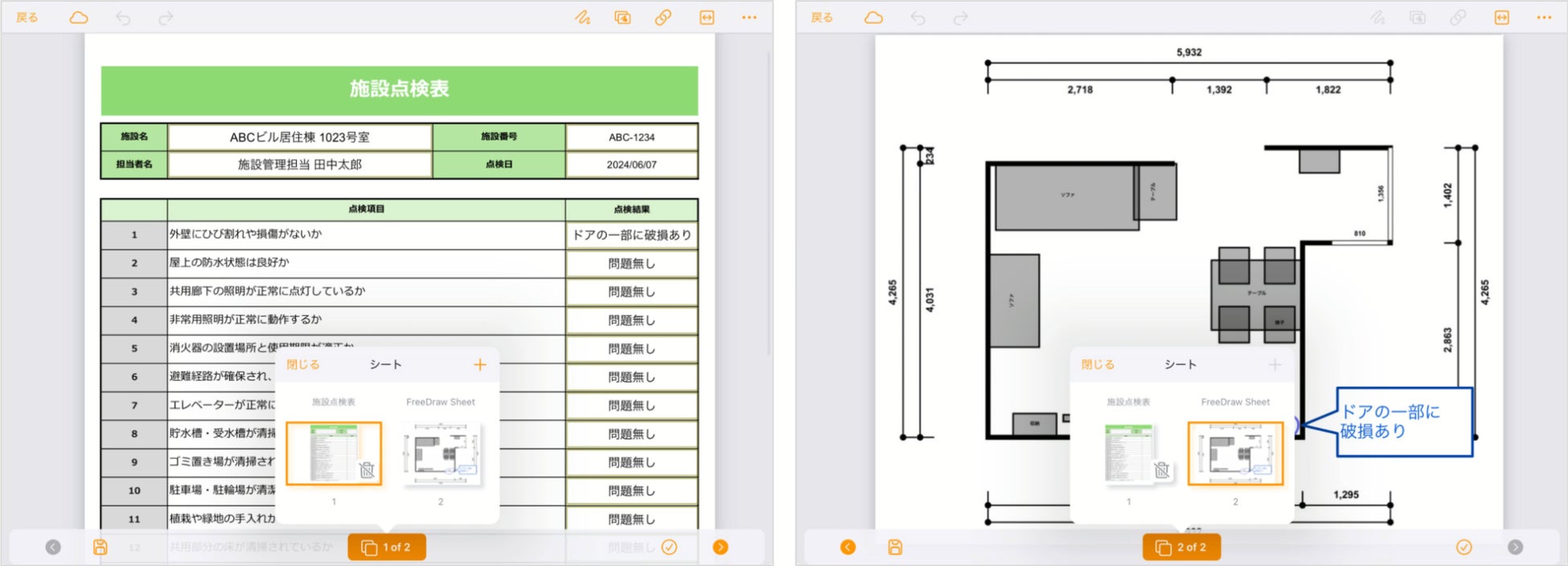
Task: Click the complete checkmark in right screen
Action: 1464,548
